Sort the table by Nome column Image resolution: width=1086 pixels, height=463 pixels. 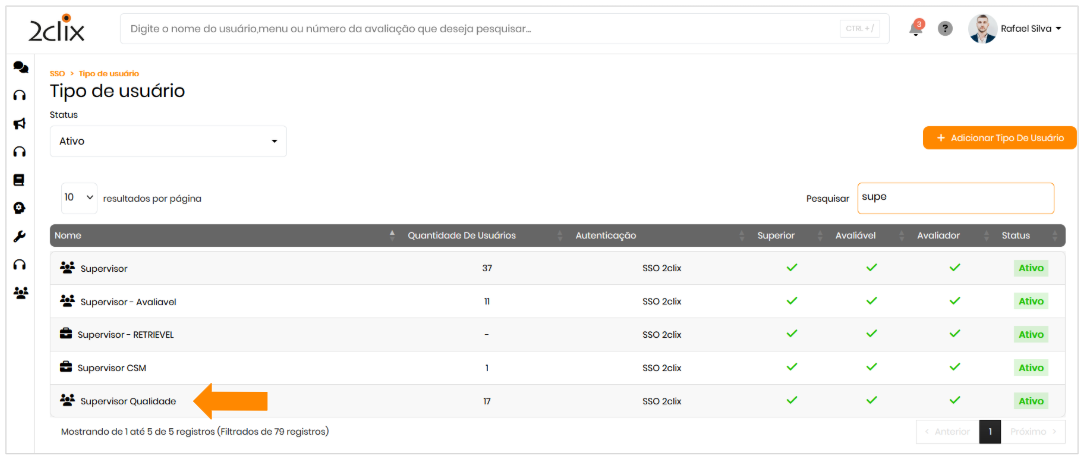click(222, 235)
